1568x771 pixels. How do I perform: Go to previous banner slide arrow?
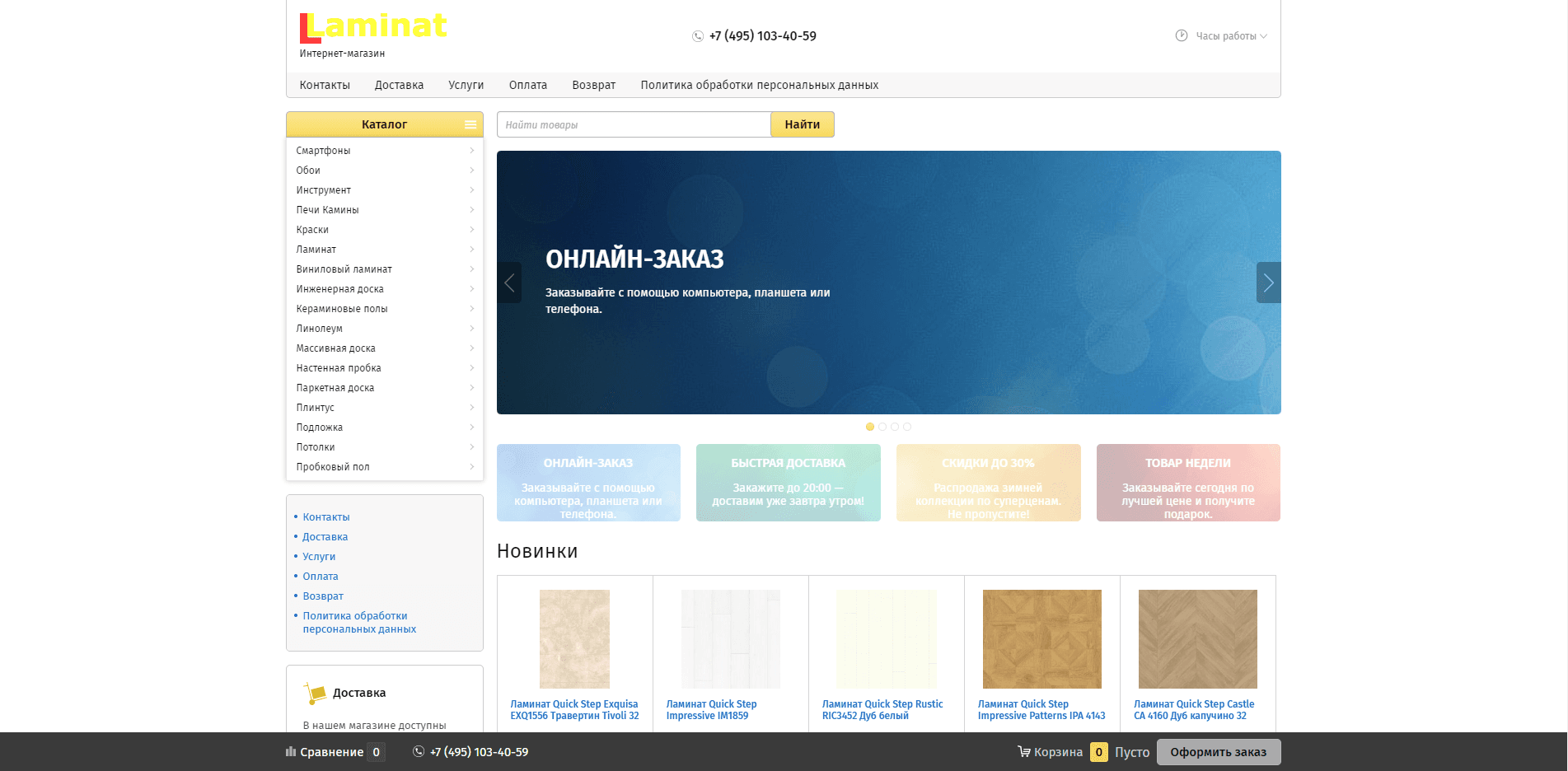point(509,283)
